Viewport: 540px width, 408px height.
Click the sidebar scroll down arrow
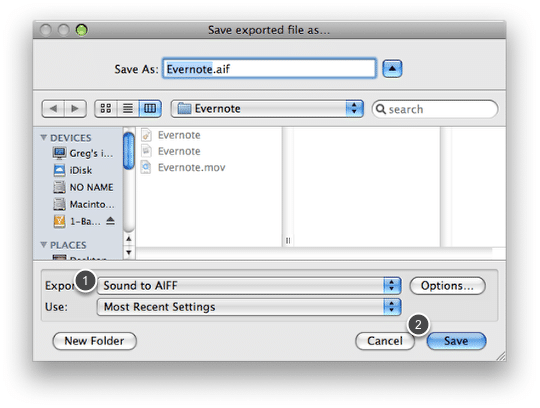129,252
